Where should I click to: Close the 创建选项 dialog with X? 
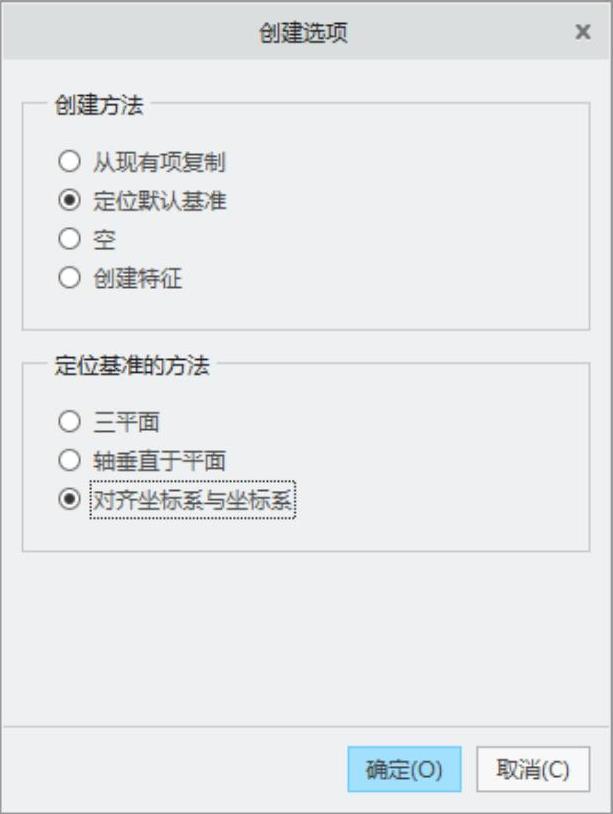[583, 32]
